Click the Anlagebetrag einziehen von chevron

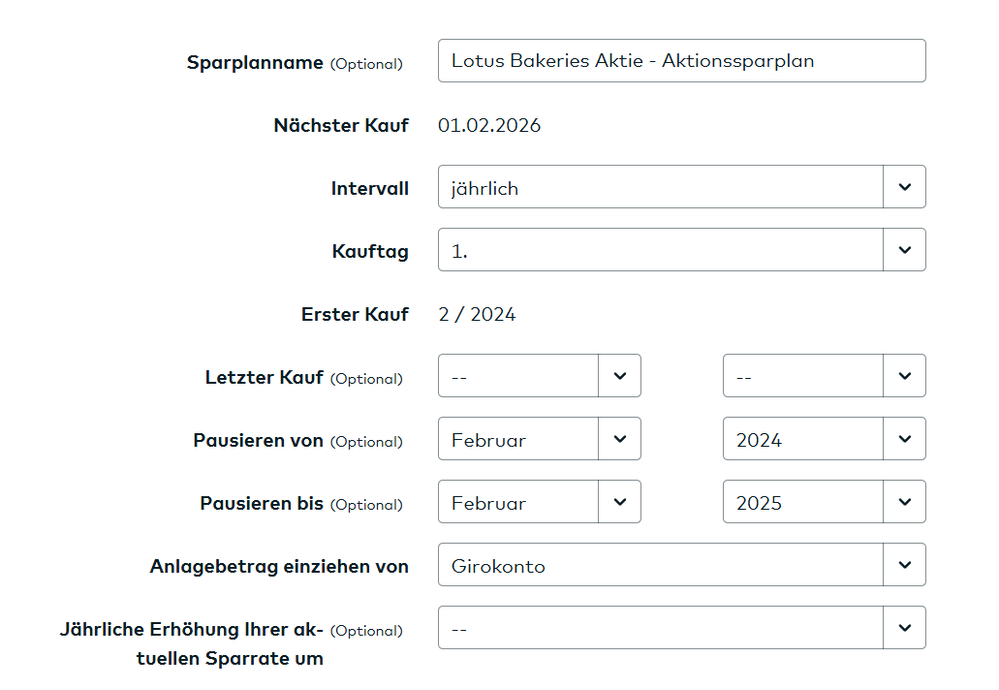tap(905, 564)
